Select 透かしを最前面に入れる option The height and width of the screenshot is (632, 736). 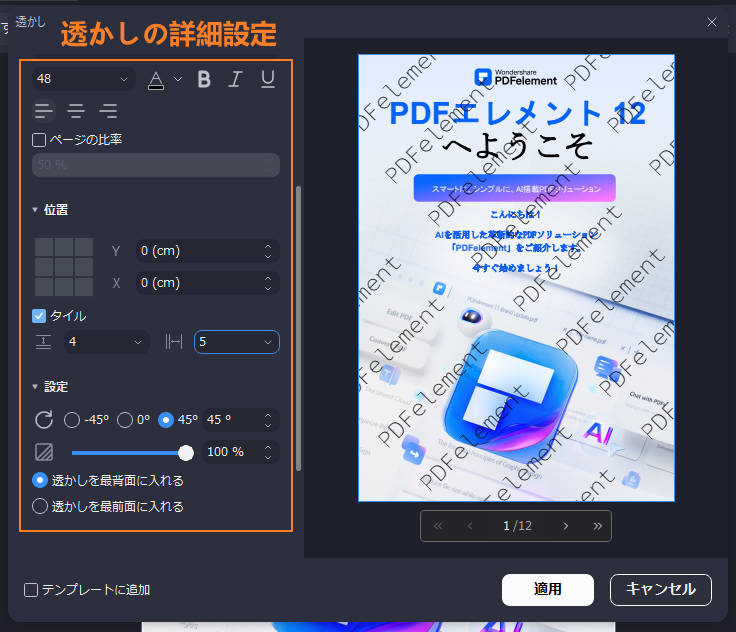pyautogui.click(x=40, y=506)
